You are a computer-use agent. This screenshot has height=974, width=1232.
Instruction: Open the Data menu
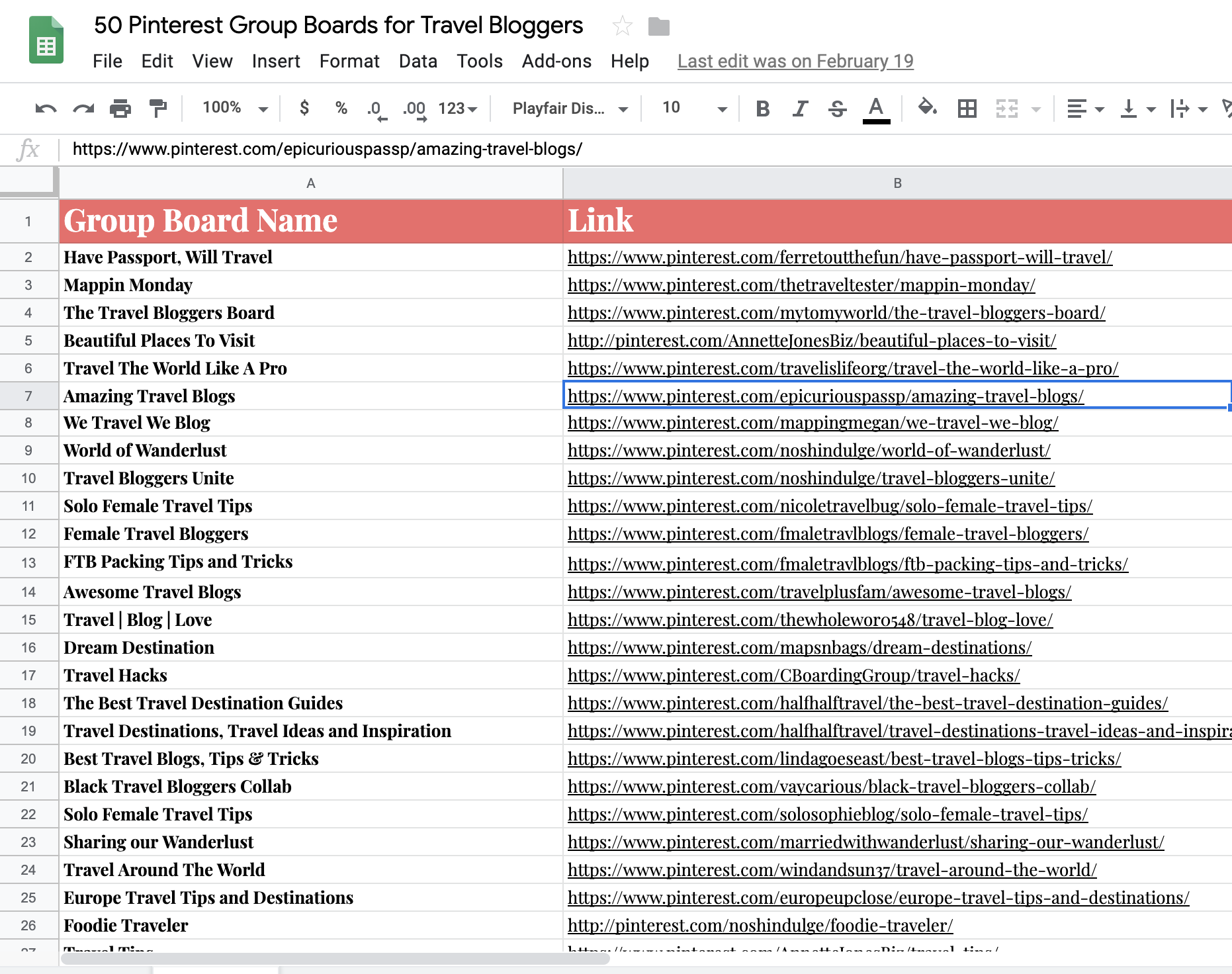point(418,61)
